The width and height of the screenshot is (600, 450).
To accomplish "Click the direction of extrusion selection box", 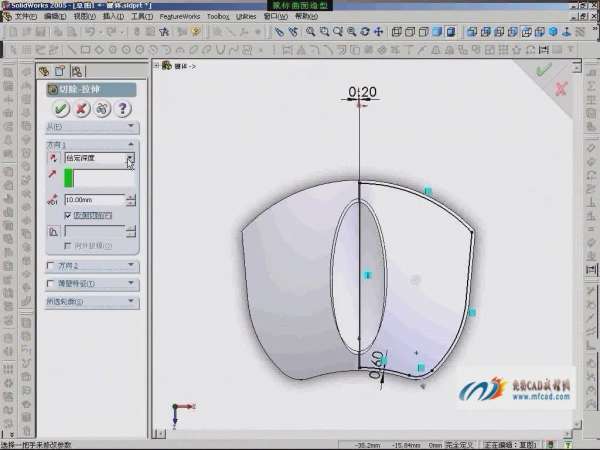I will point(99,178).
